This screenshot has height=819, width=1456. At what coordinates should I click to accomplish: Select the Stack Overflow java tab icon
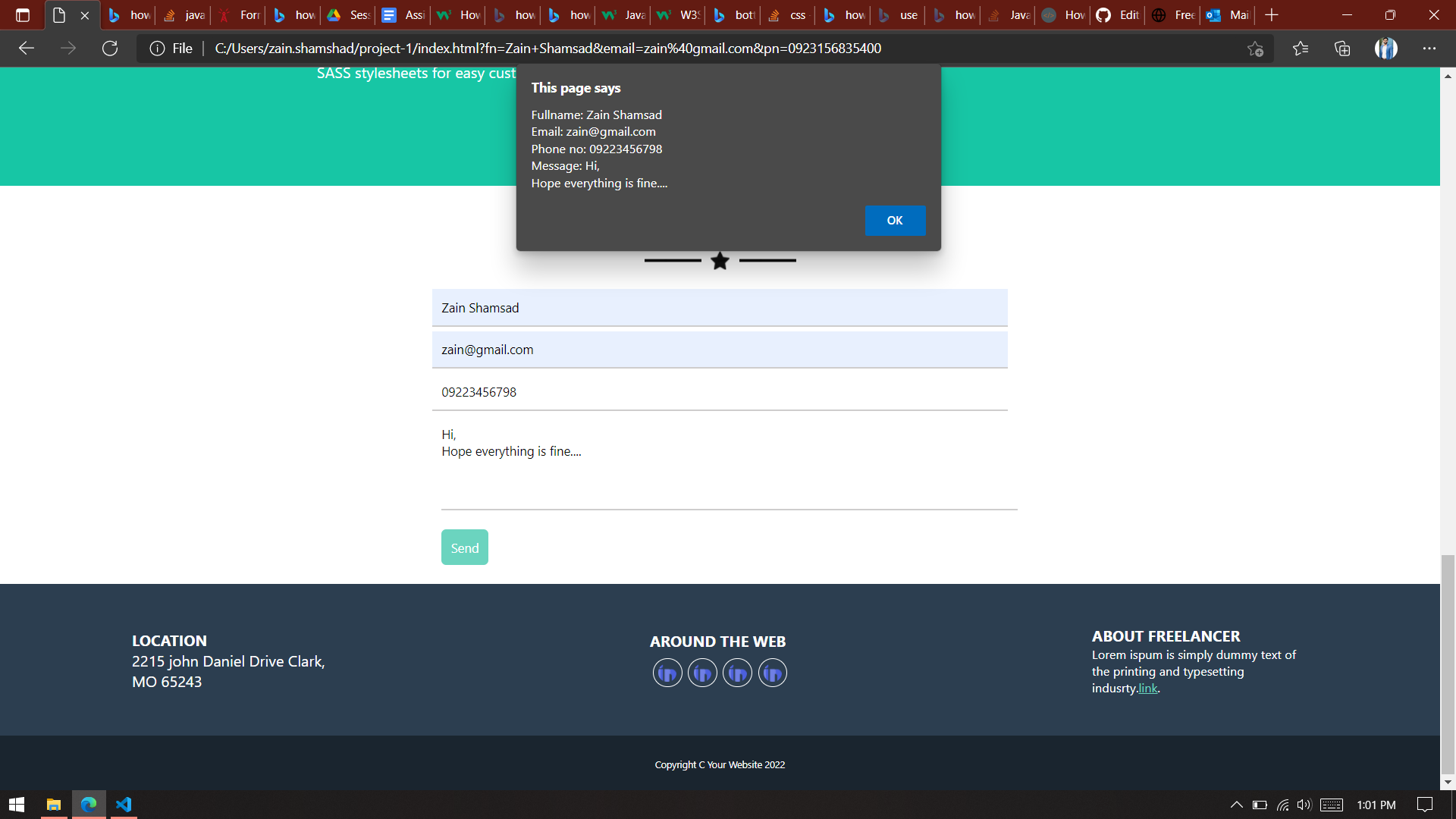[171, 14]
